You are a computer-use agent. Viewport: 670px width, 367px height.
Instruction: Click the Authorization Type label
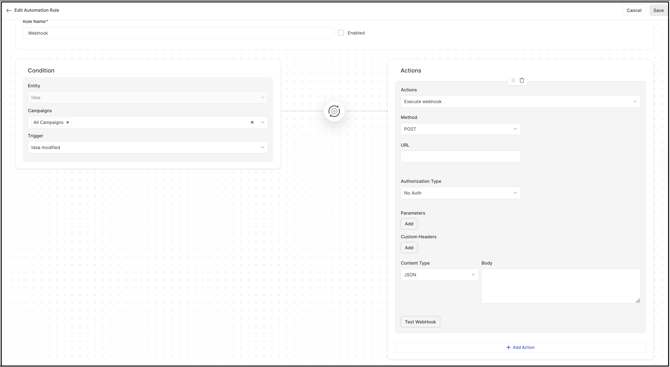(421, 181)
